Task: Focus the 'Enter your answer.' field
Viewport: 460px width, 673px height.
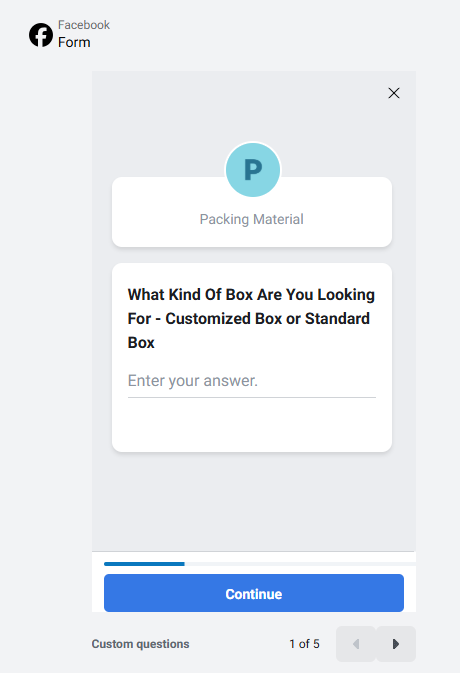Action: pos(252,381)
